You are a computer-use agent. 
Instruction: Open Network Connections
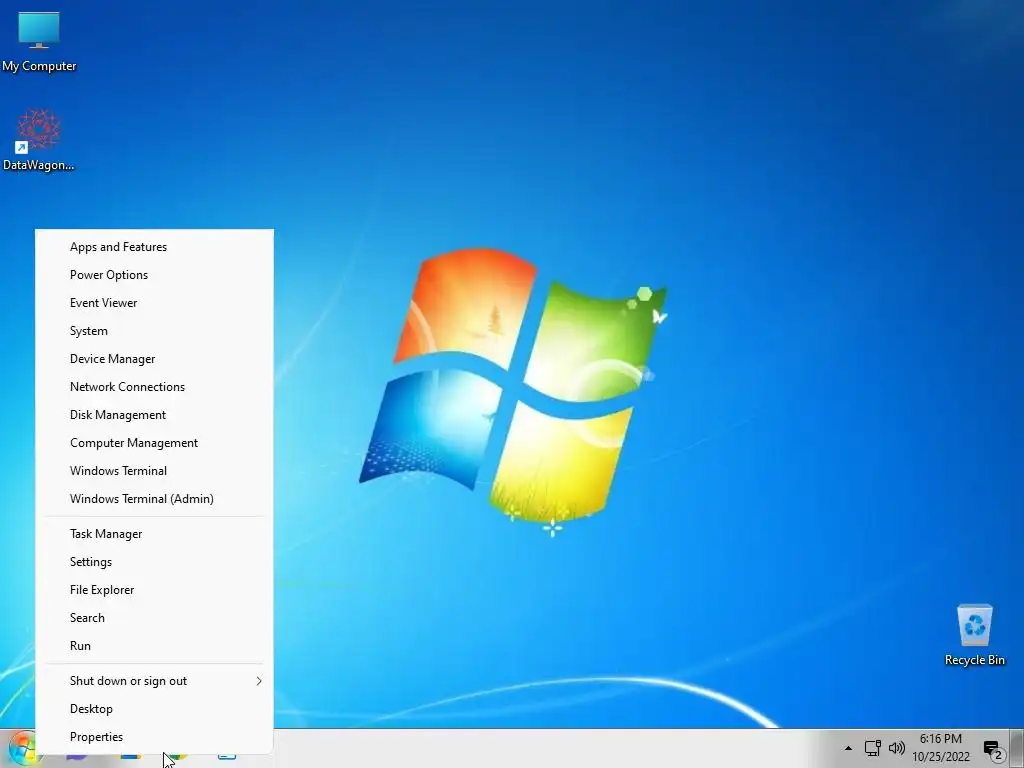(154, 387)
